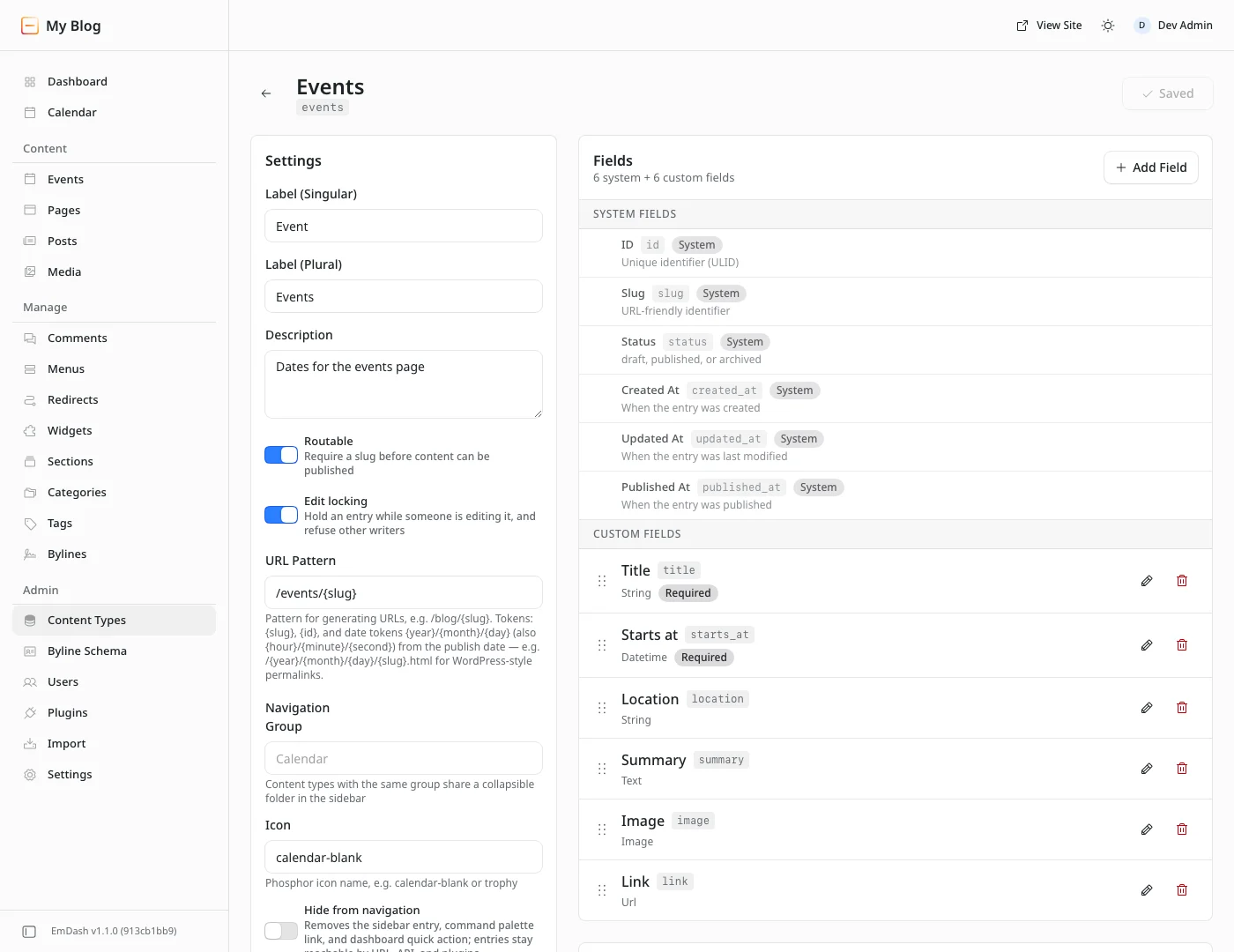Open the Dev Admin user menu
The height and width of the screenshot is (952, 1234).
[x=1173, y=26]
